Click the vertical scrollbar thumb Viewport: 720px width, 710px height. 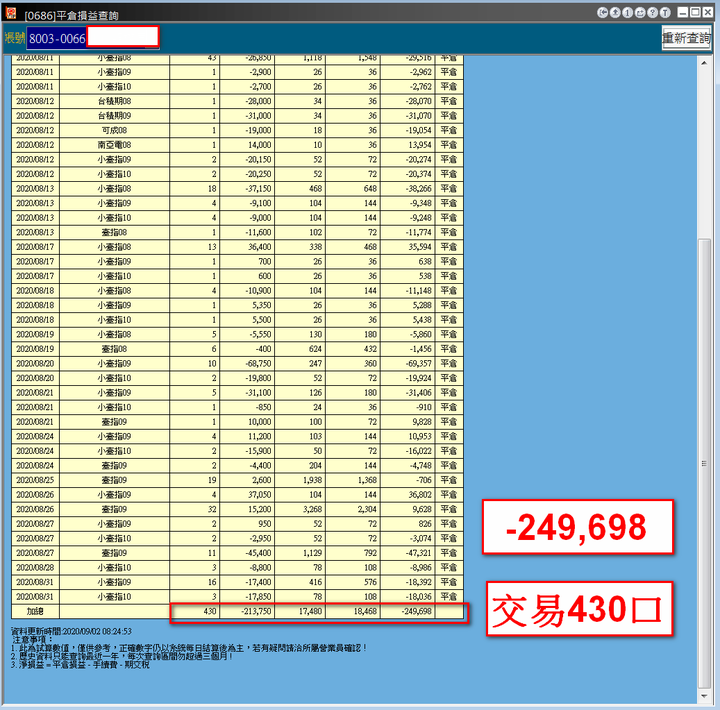pyautogui.click(x=704, y=463)
